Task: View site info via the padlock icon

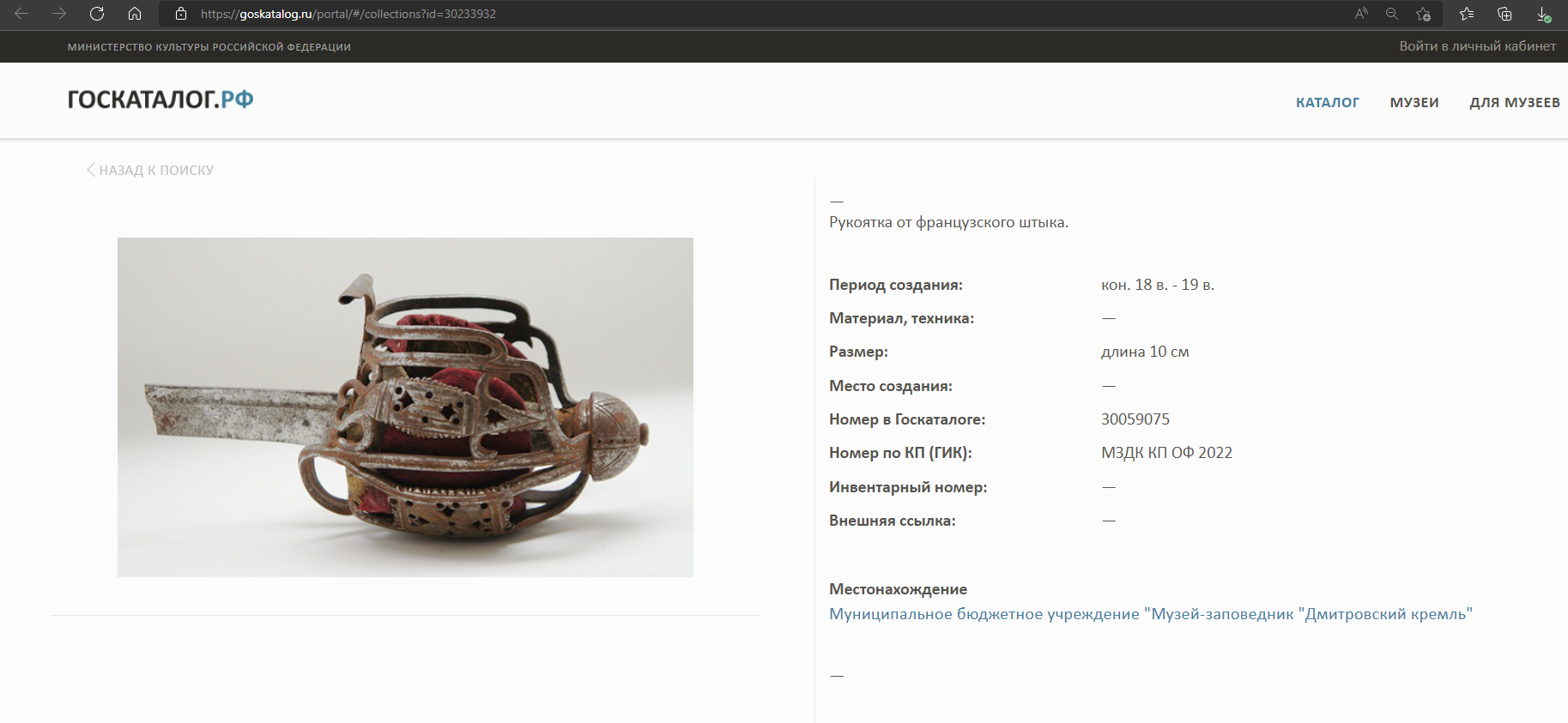Action: click(180, 14)
